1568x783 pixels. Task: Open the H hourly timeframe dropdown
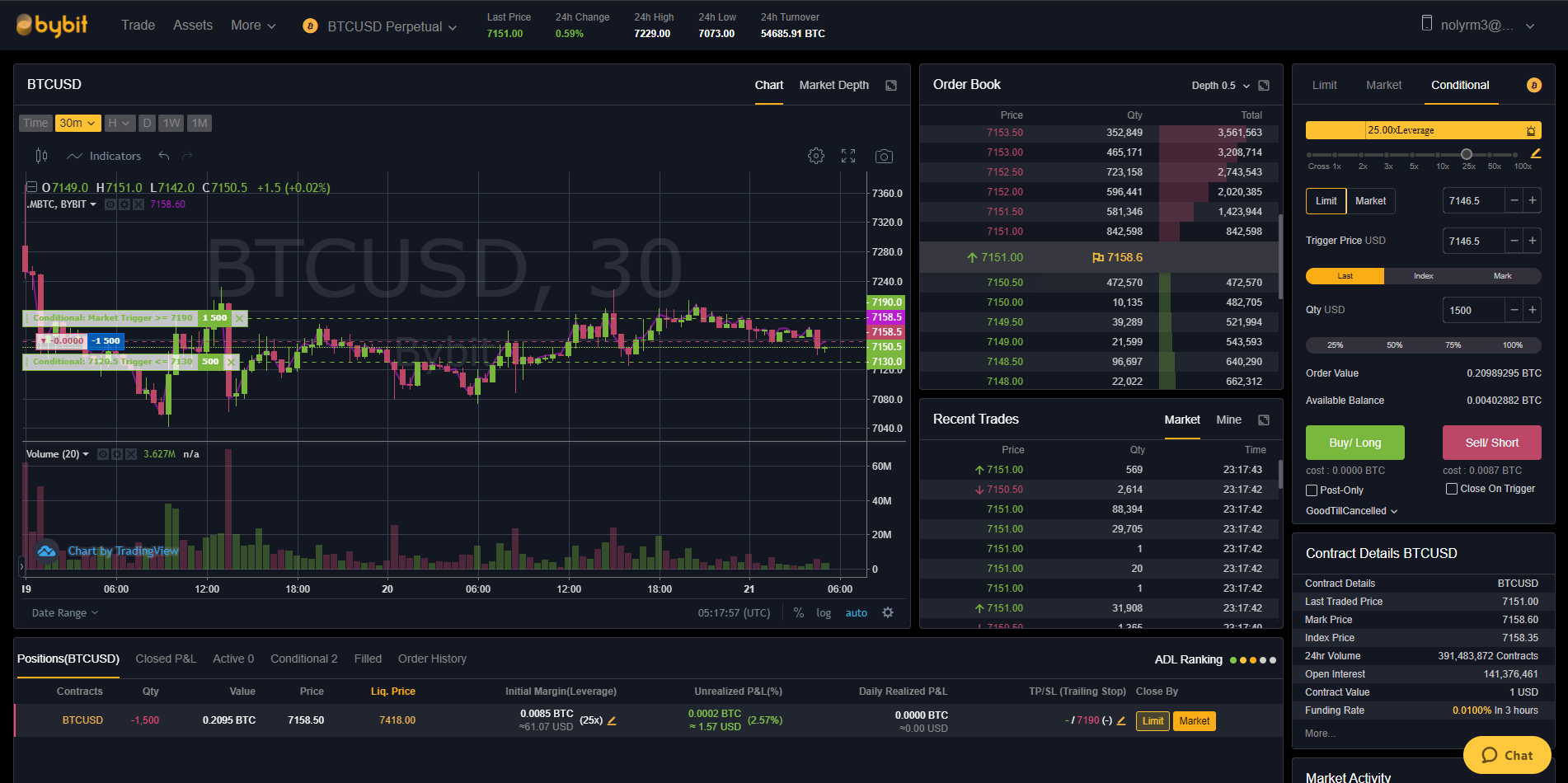(119, 123)
